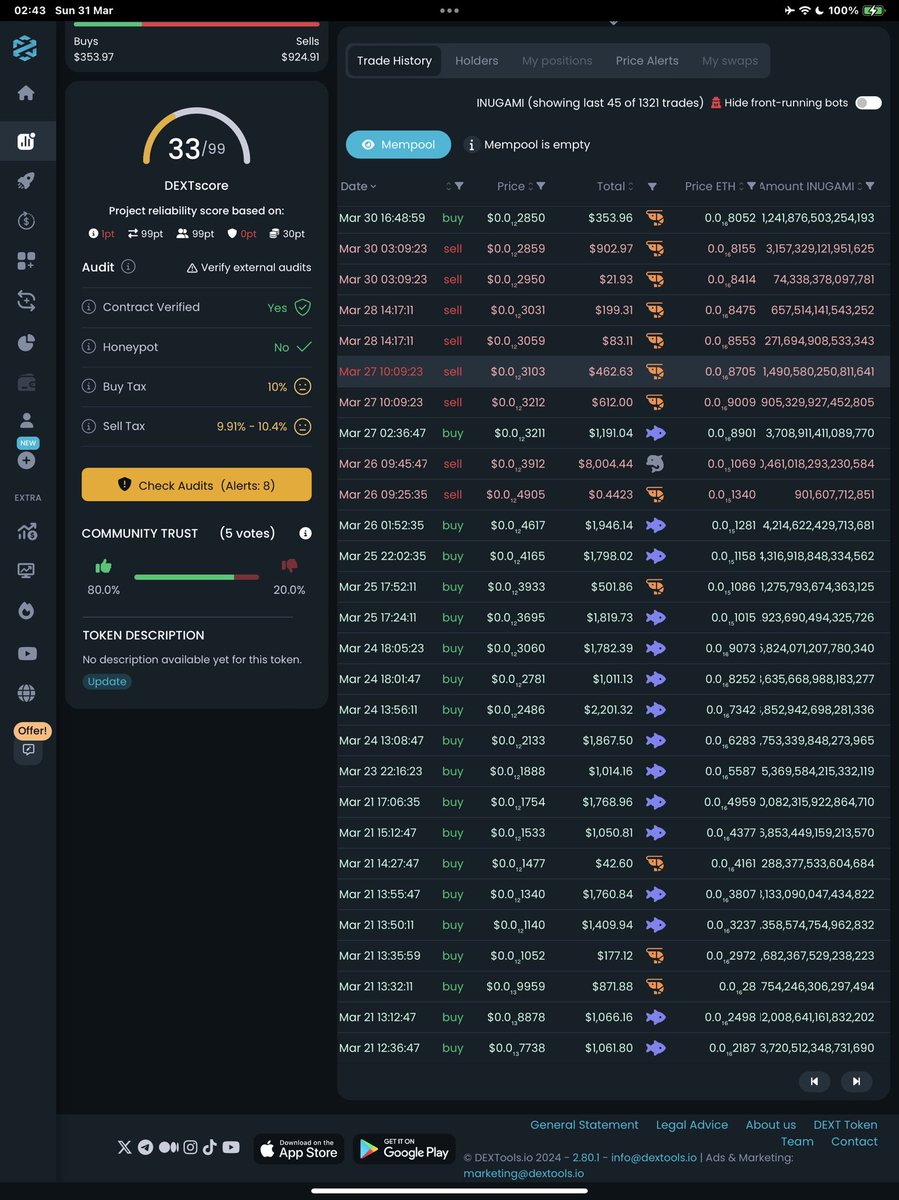899x1200 pixels.
Task: Open the iPad three-dot multitasking menu
Action: point(449,10)
